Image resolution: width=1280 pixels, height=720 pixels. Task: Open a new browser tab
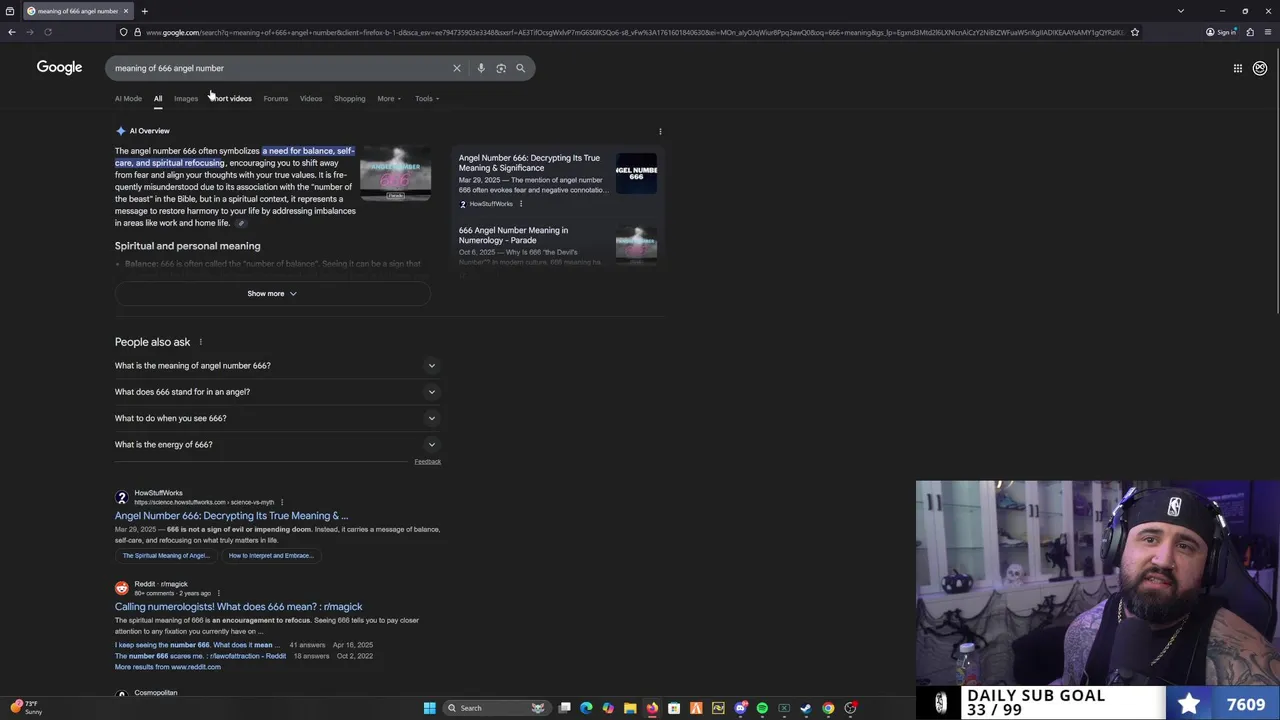click(144, 11)
